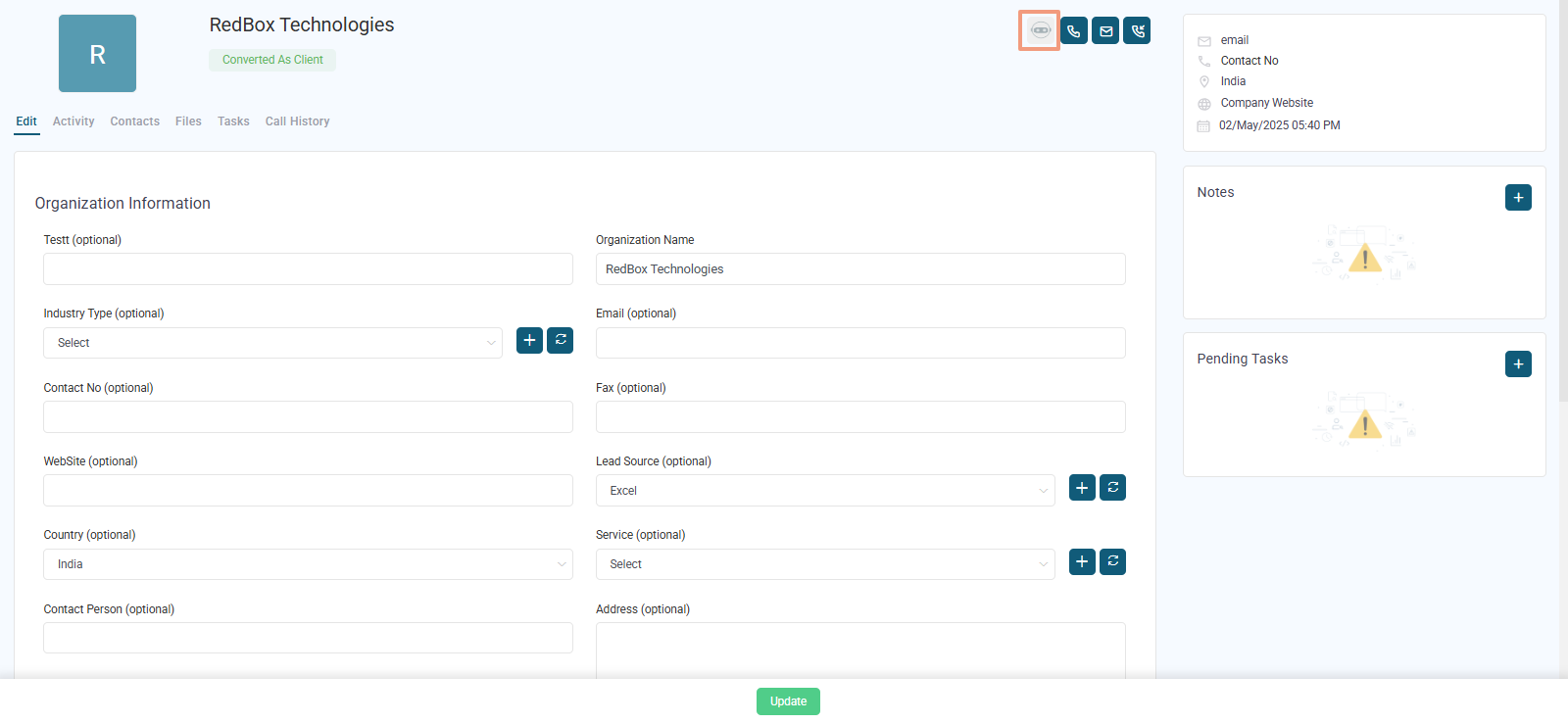Refresh the Industry Type list
Viewport: 1568px width, 724px height.
coord(560,340)
